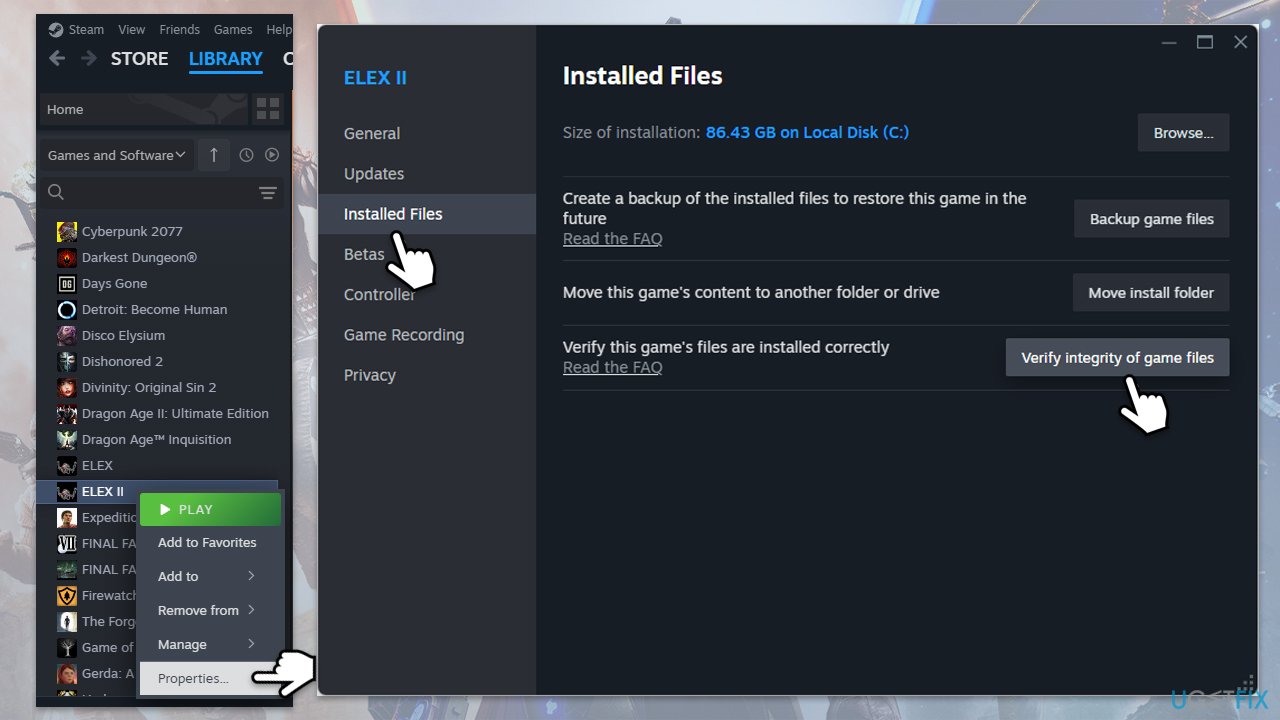The image size is (1280, 720).
Task: Select Detroit: Become Human game icon
Action: (x=67, y=310)
